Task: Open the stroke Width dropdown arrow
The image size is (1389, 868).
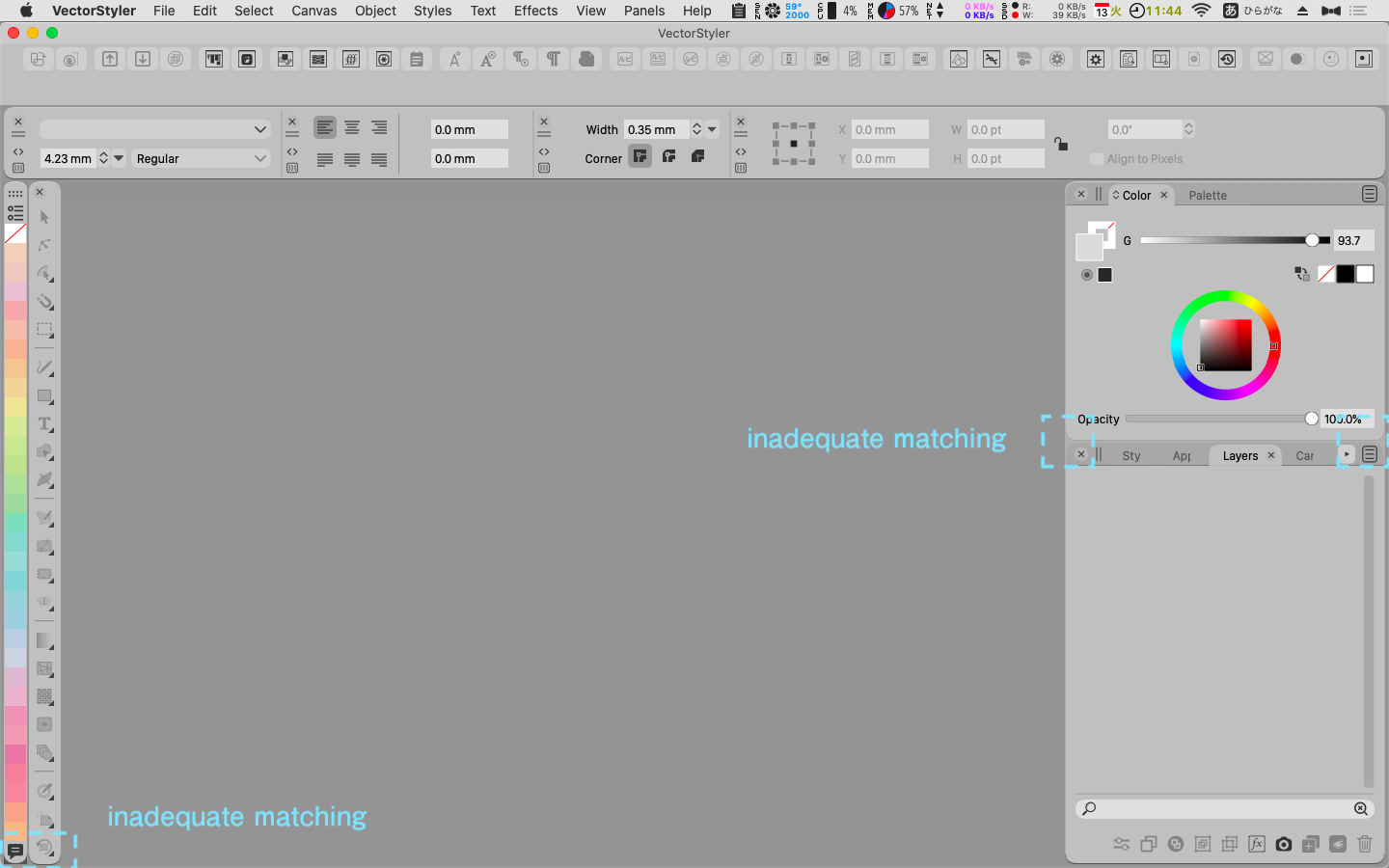Action: [713, 129]
